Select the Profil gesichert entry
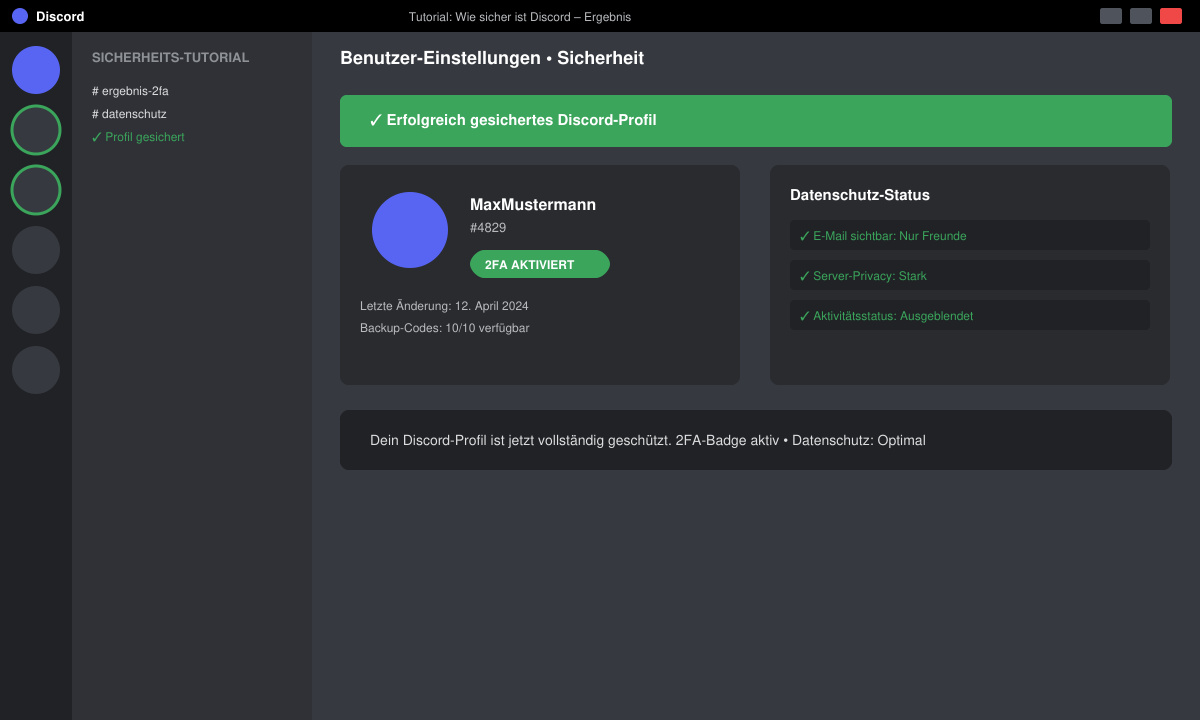 click(138, 137)
